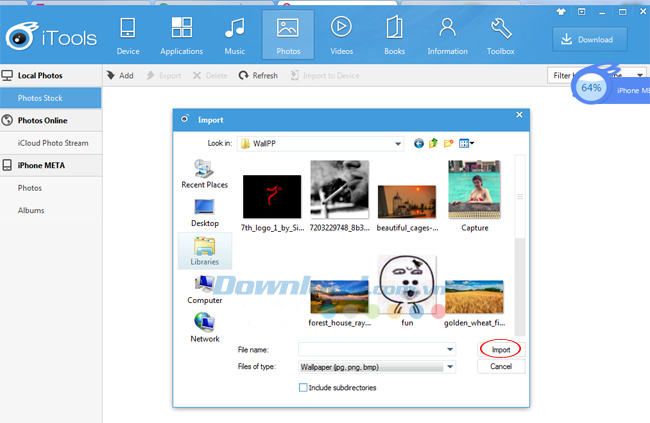Open iCloud Photo Stream in sidebar
The width and height of the screenshot is (650, 423).
coord(54,143)
